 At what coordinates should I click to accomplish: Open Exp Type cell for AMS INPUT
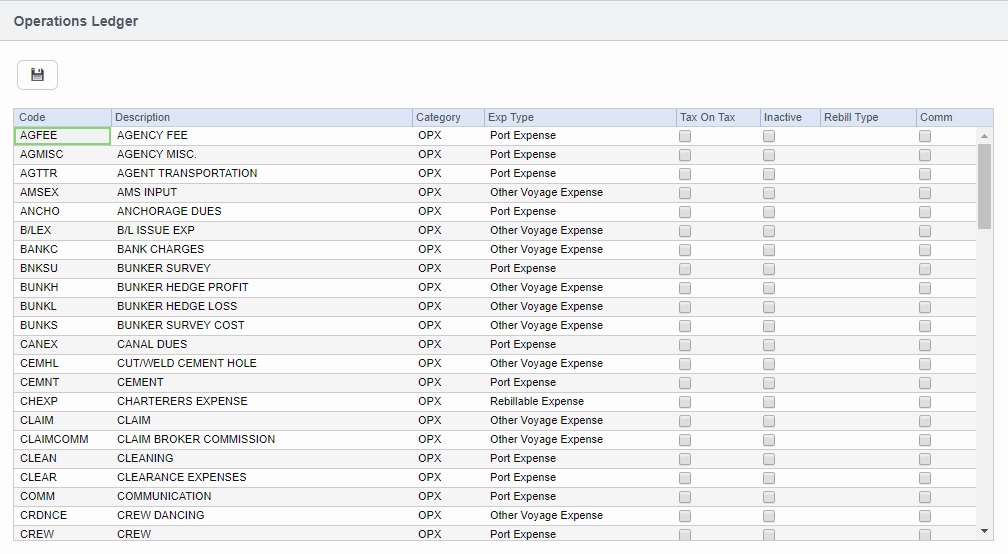[x=579, y=193]
